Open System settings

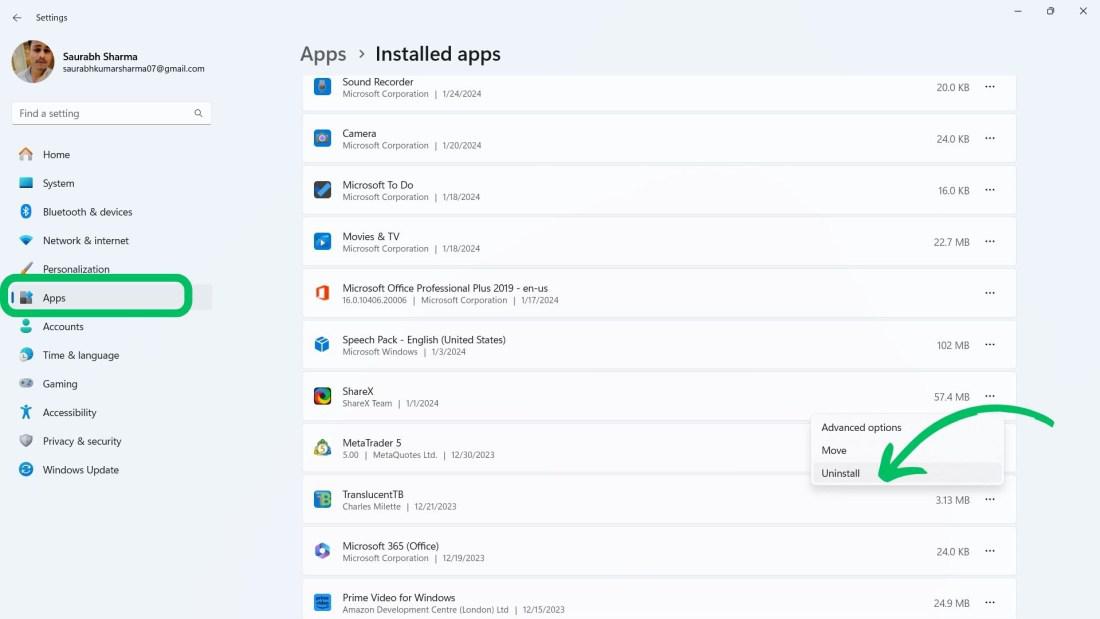pyautogui.click(x=111, y=183)
